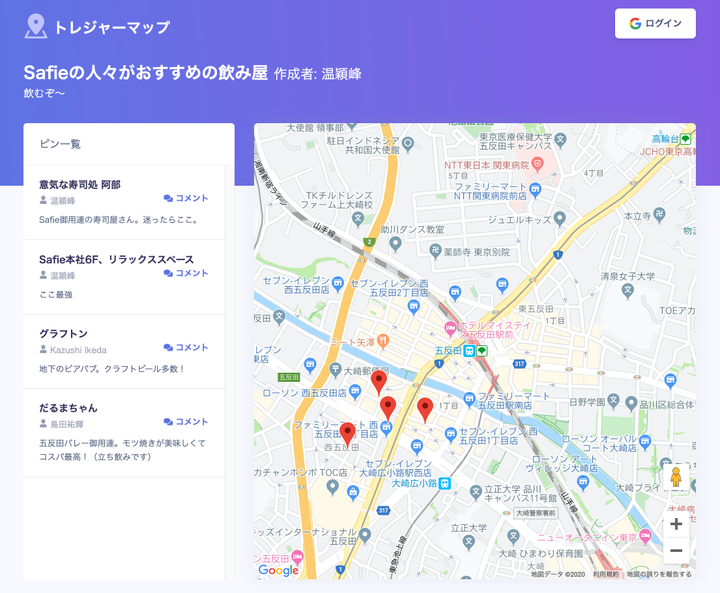Screen dimensions: 720x593
Task: Click the ピン一覧 panel header
Action: (129, 144)
